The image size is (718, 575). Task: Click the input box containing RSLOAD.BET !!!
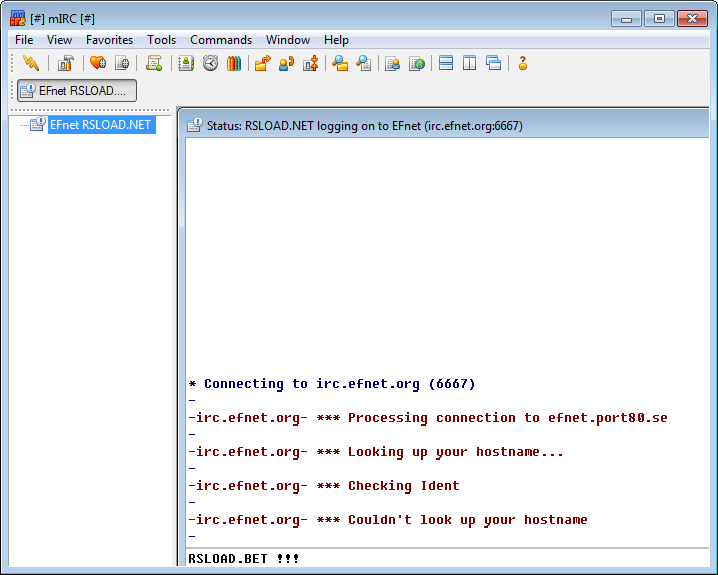click(447, 558)
